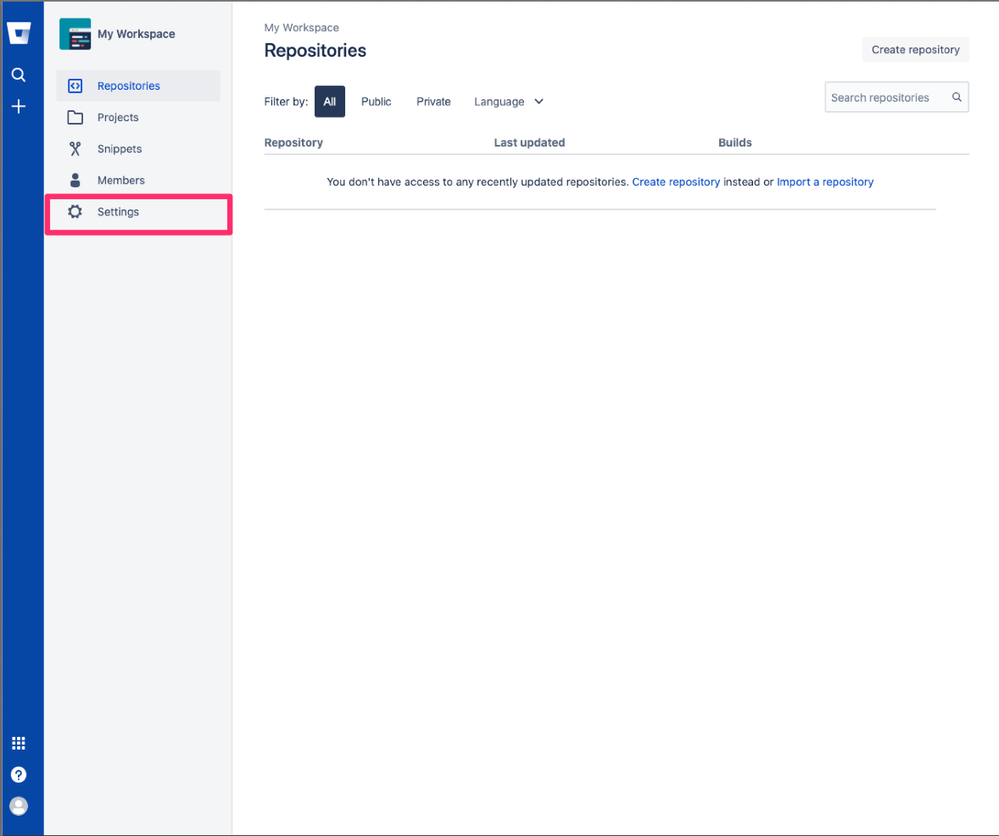Click the Create repository button
Image resolution: width=999 pixels, height=836 pixels.
click(916, 50)
